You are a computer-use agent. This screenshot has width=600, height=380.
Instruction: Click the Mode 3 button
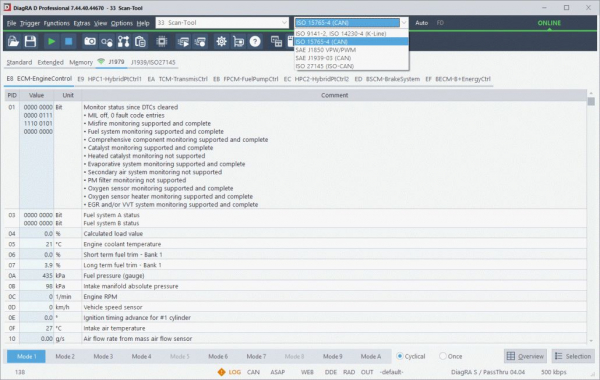click(103, 356)
